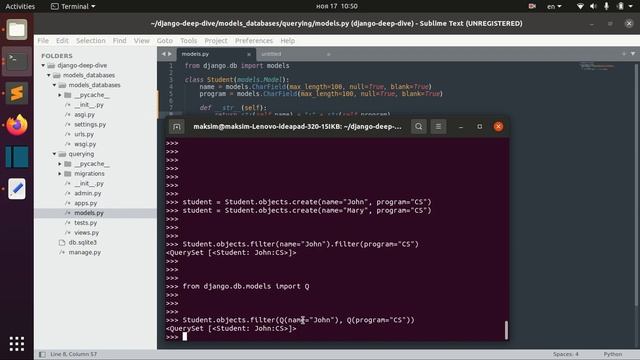640x360 pixels.
Task: Expand the __pycache__ folder under querying
Action: click(x=60, y=164)
